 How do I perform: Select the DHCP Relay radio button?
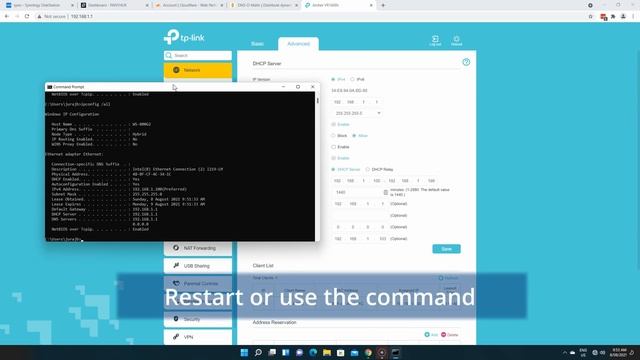pos(367,169)
